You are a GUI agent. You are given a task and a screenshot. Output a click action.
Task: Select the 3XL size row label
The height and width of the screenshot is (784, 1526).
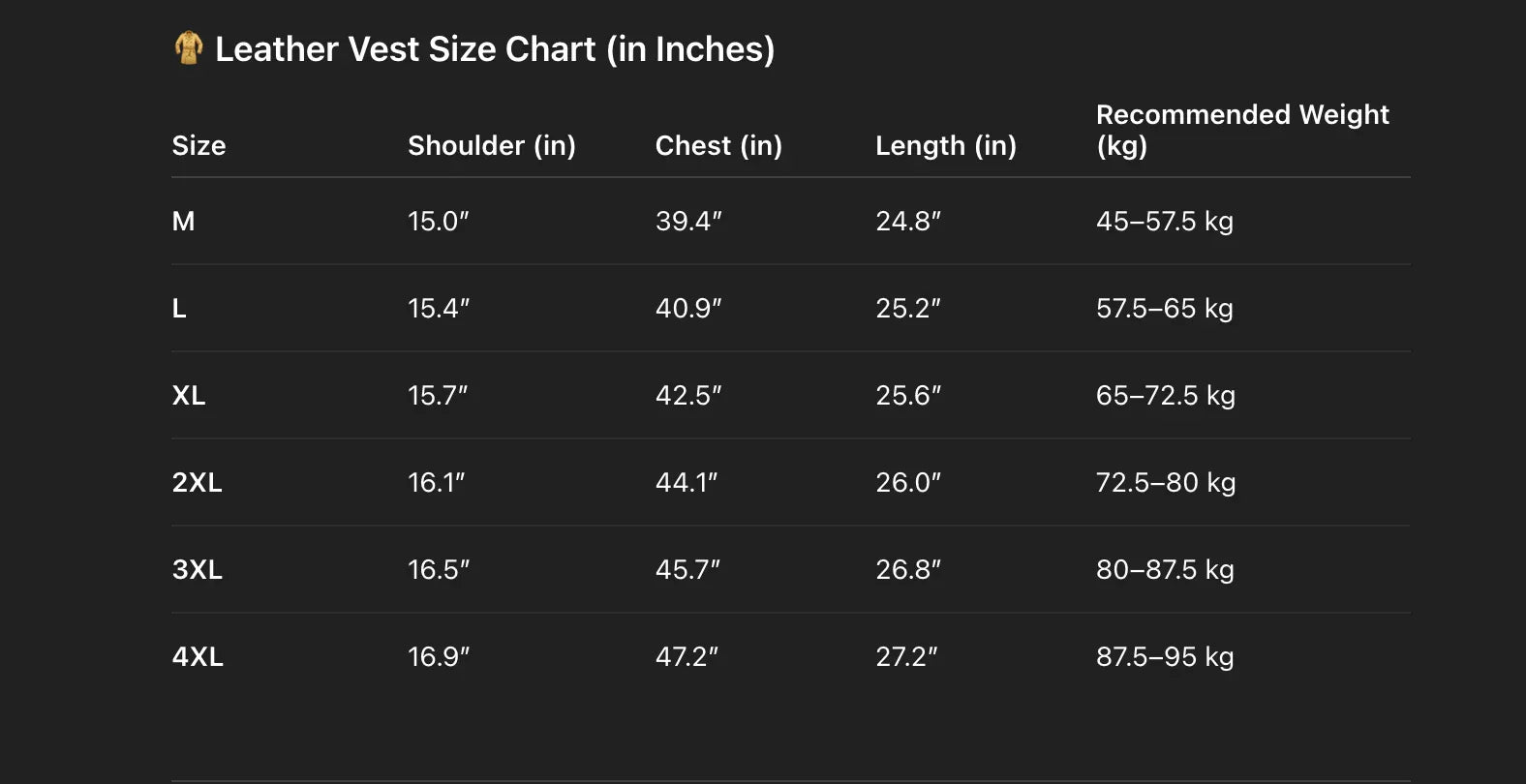coord(198,570)
